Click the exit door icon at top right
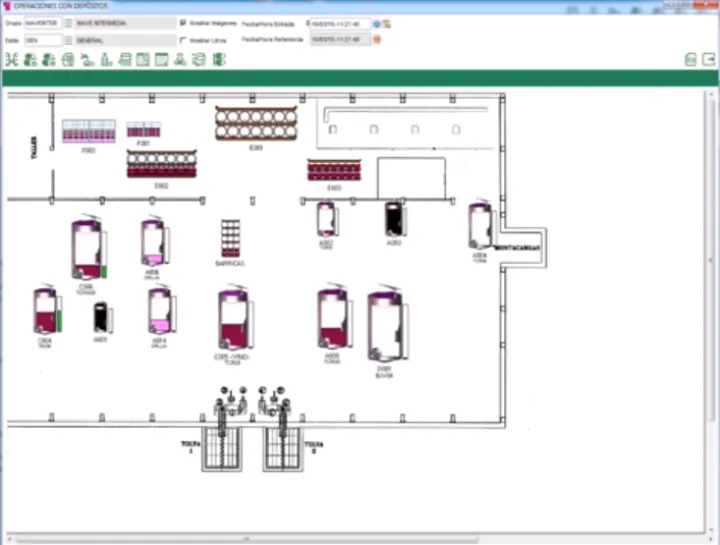Viewport: 720px width, 545px height. (x=708, y=60)
